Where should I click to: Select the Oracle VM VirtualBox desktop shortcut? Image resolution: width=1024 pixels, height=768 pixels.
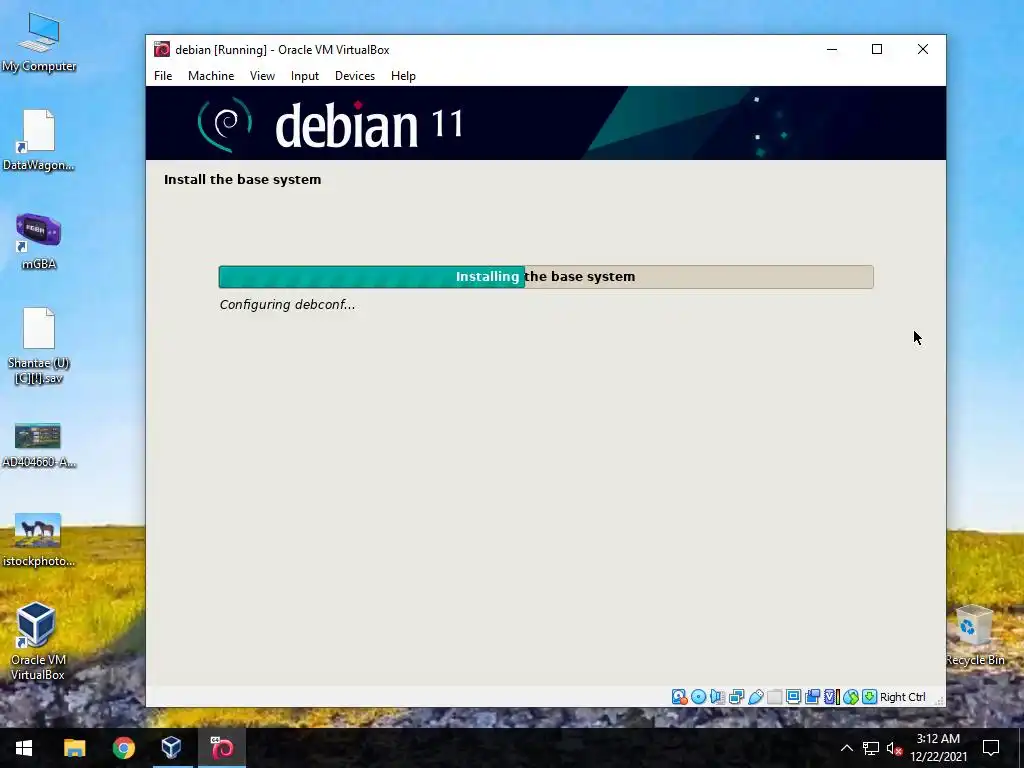pos(37,641)
